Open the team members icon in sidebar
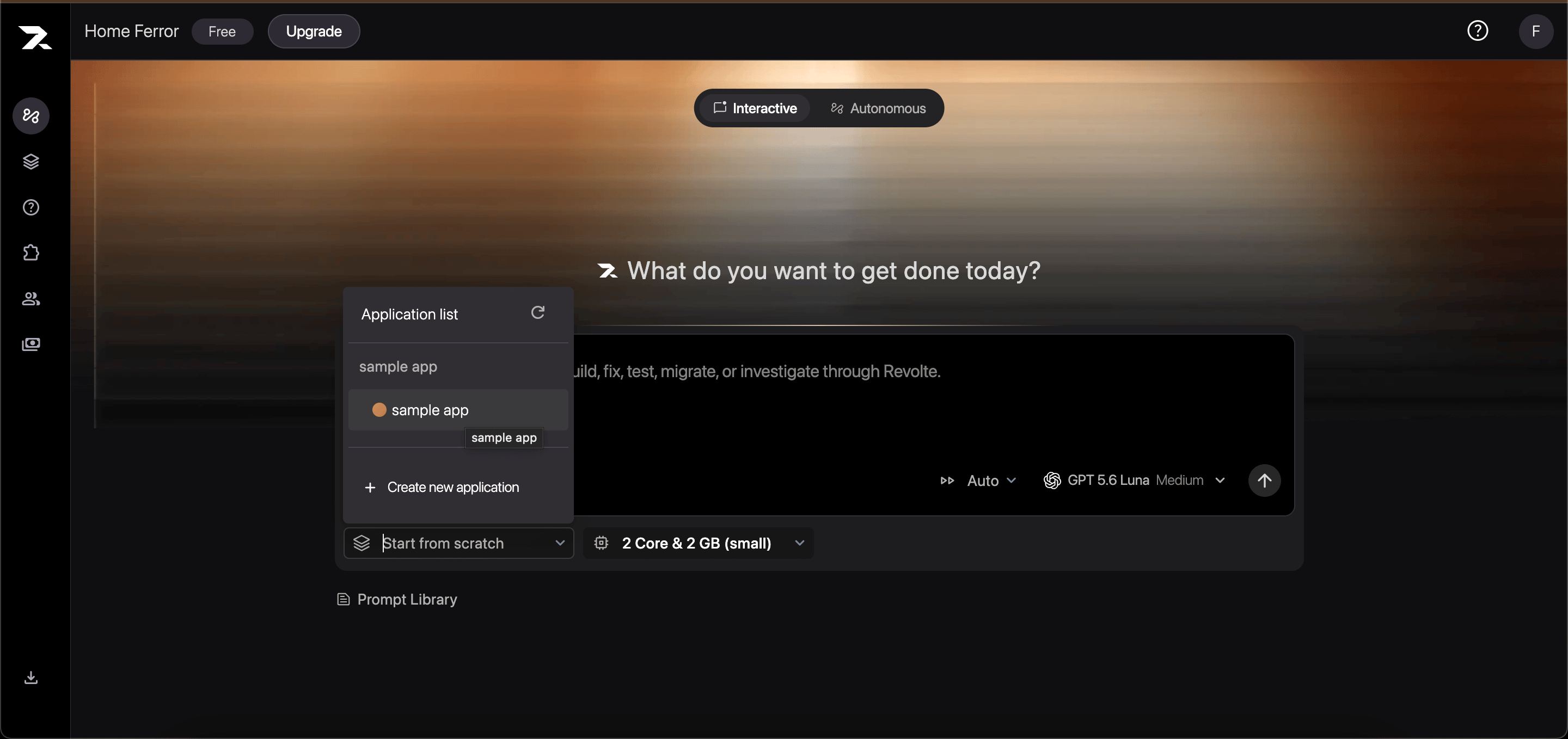 click(31, 299)
